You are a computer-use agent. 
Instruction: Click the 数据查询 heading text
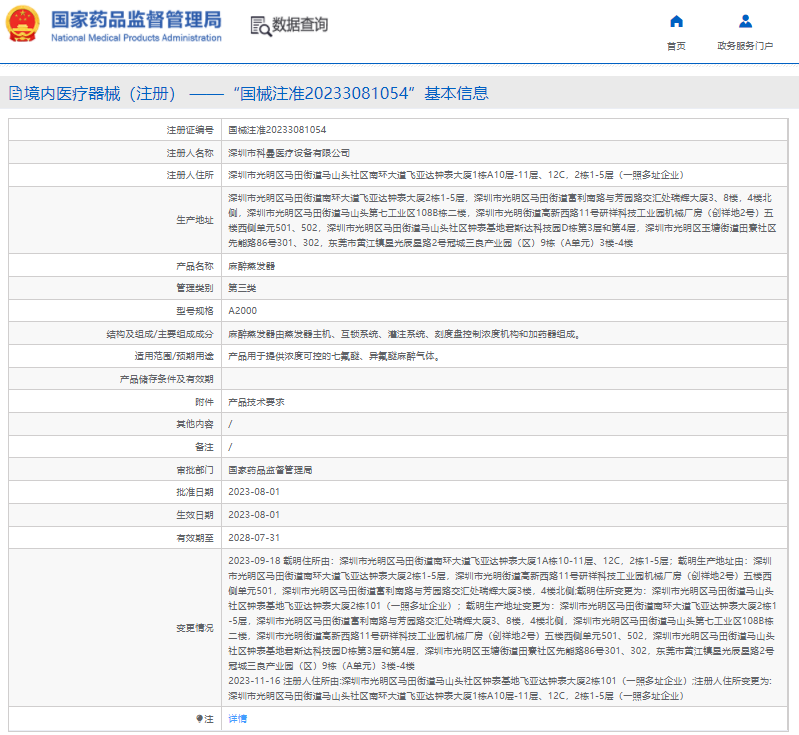(x=300, y=24)
